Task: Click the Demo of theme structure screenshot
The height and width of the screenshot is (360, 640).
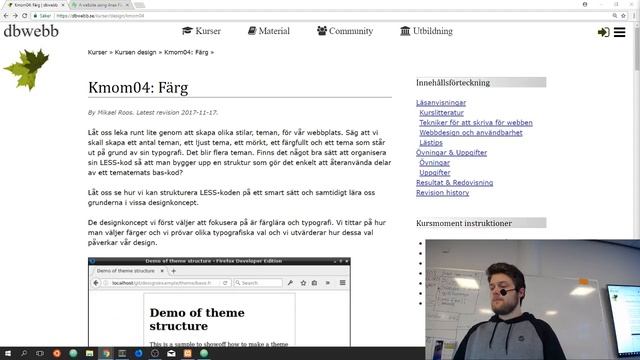Action: [219, 302]
